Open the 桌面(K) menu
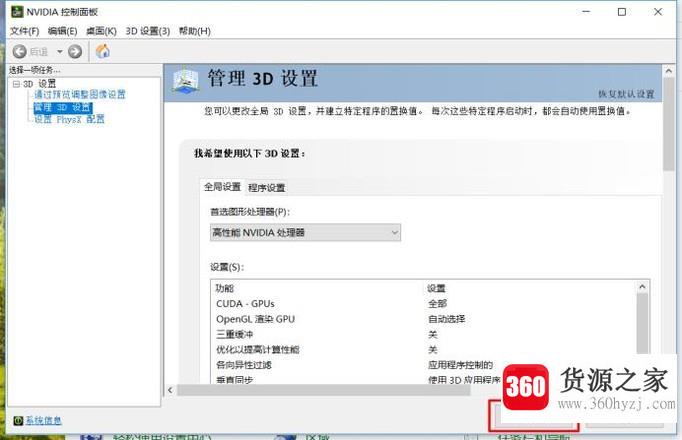This screenshot has height=440, width=682. point(101,31)
